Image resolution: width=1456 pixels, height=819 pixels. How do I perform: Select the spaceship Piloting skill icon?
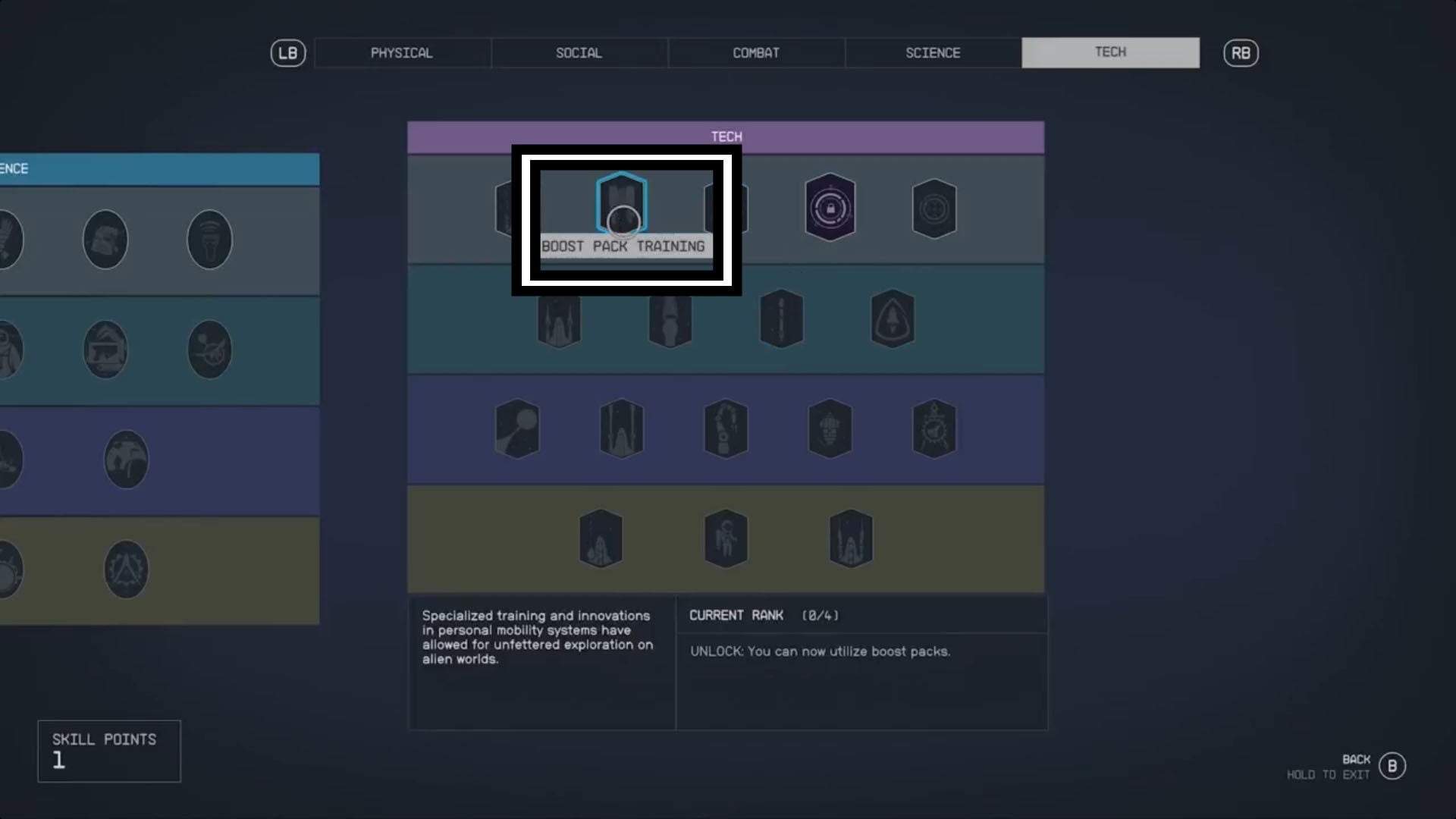559,318
